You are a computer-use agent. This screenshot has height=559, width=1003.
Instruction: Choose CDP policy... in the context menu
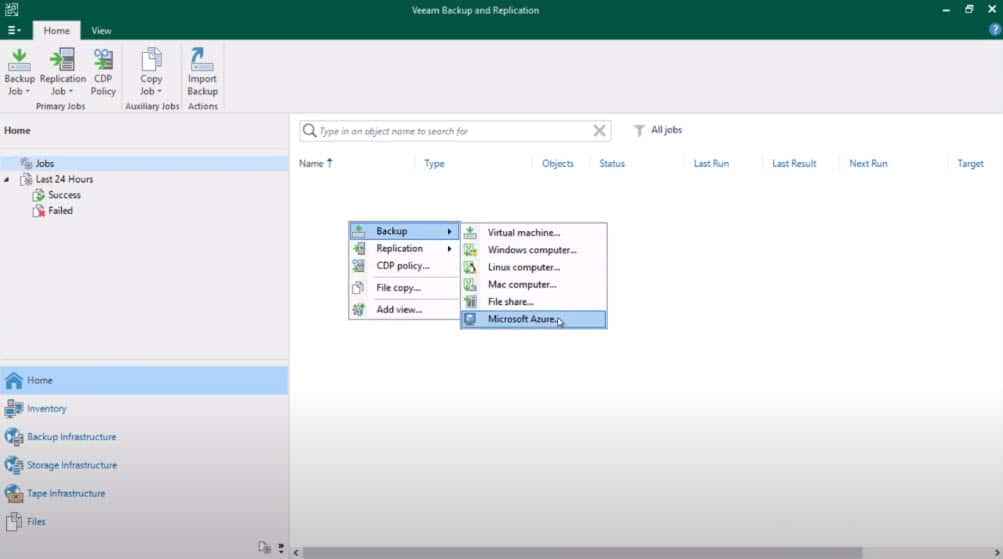click(x=404, y=265)
